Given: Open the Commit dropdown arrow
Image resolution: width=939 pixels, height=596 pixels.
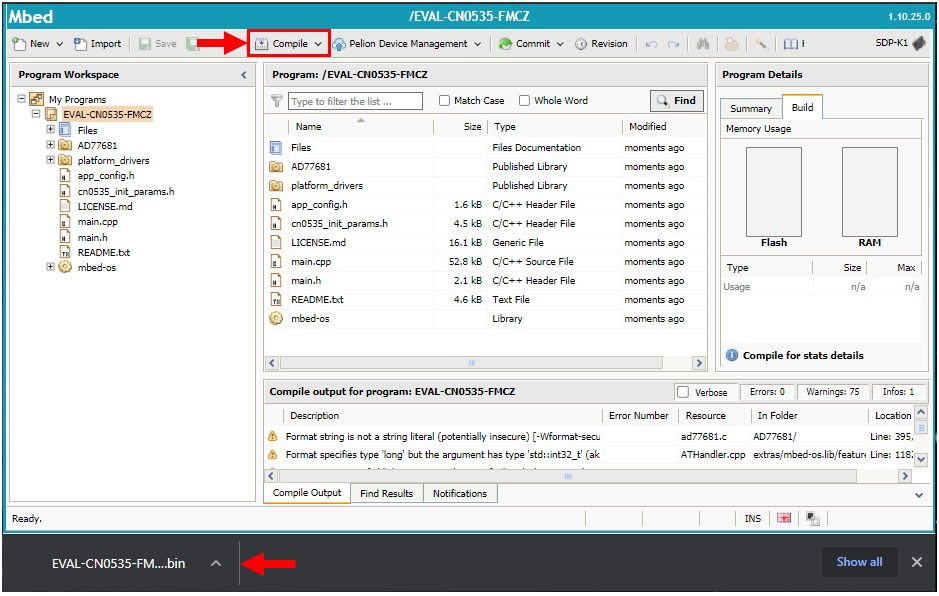Looking at the screenshot, I should click(x=560, y=44).
